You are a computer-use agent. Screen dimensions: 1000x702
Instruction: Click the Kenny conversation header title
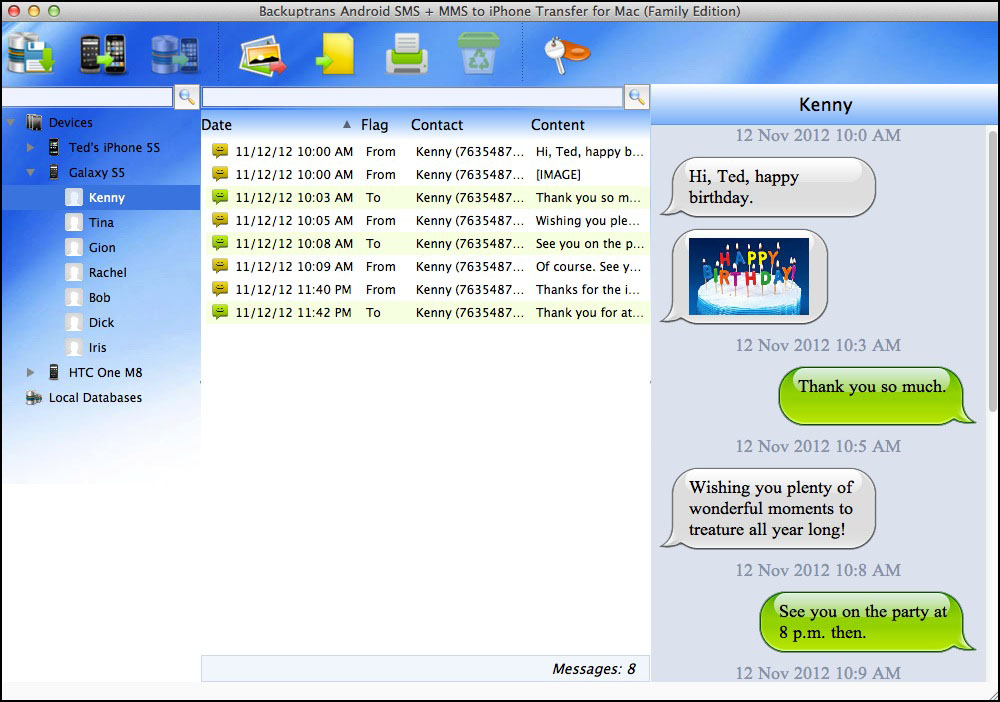coord(825,105)
